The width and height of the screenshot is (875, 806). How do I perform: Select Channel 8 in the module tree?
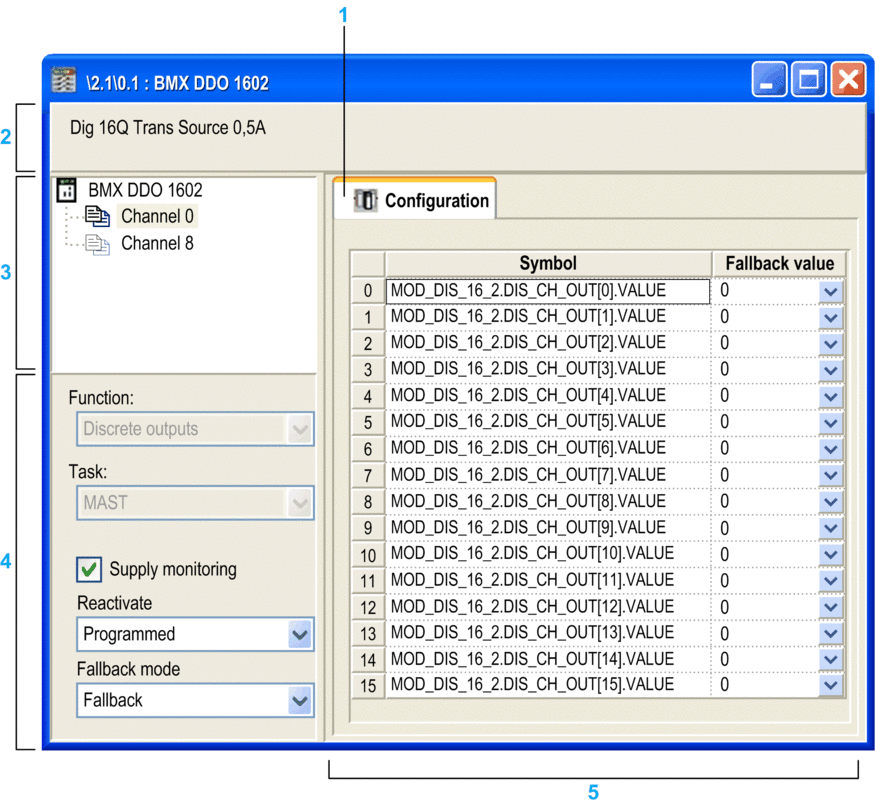[157, 243]
